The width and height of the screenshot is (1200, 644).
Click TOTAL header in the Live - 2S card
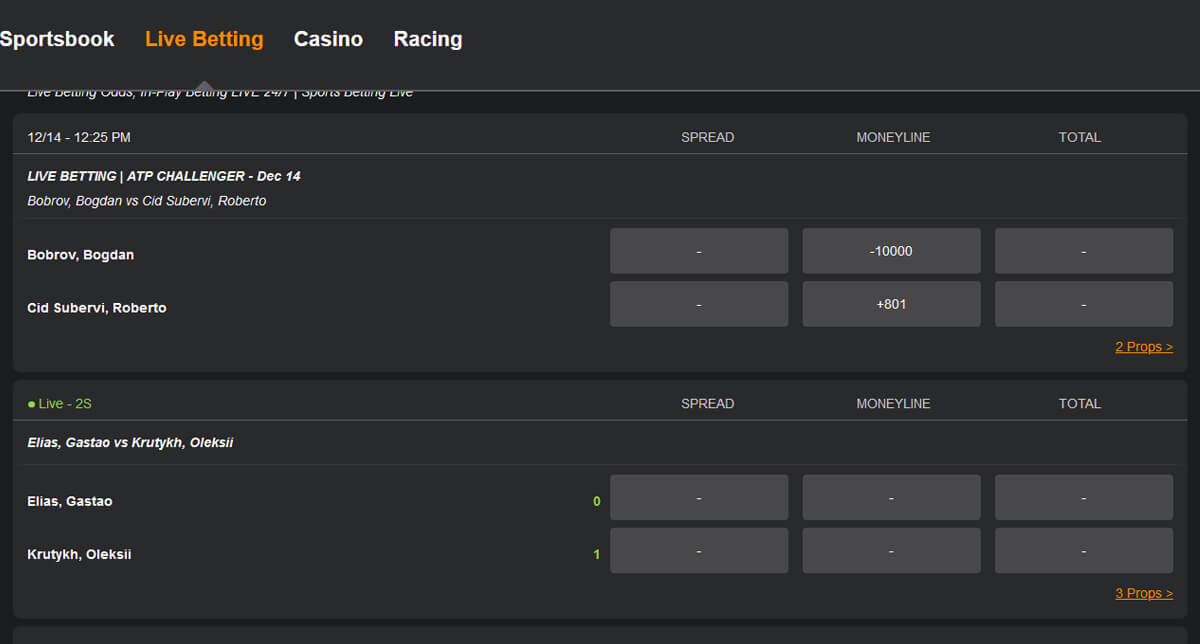pyautogui.click(x=1080, y=404)
